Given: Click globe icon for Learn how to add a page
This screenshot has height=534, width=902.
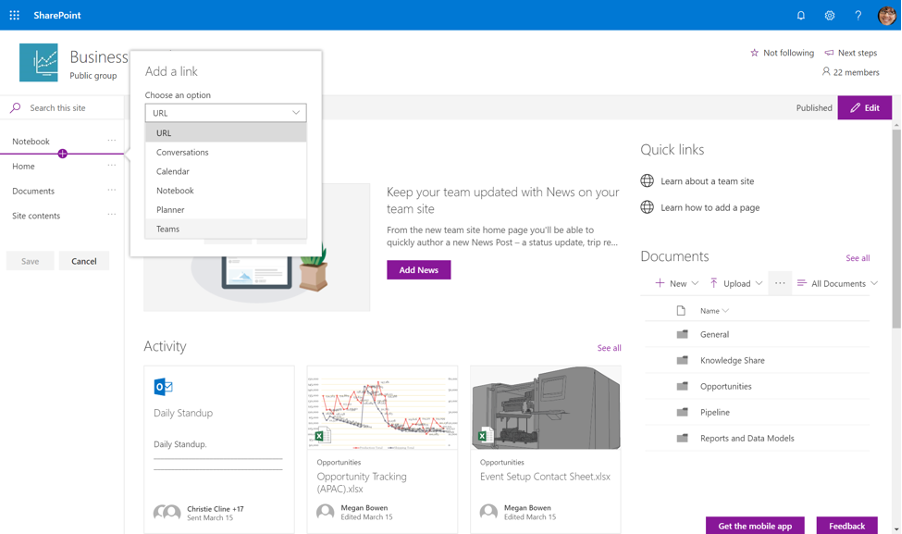Looking at the screenshot, I should click(647, 207).
